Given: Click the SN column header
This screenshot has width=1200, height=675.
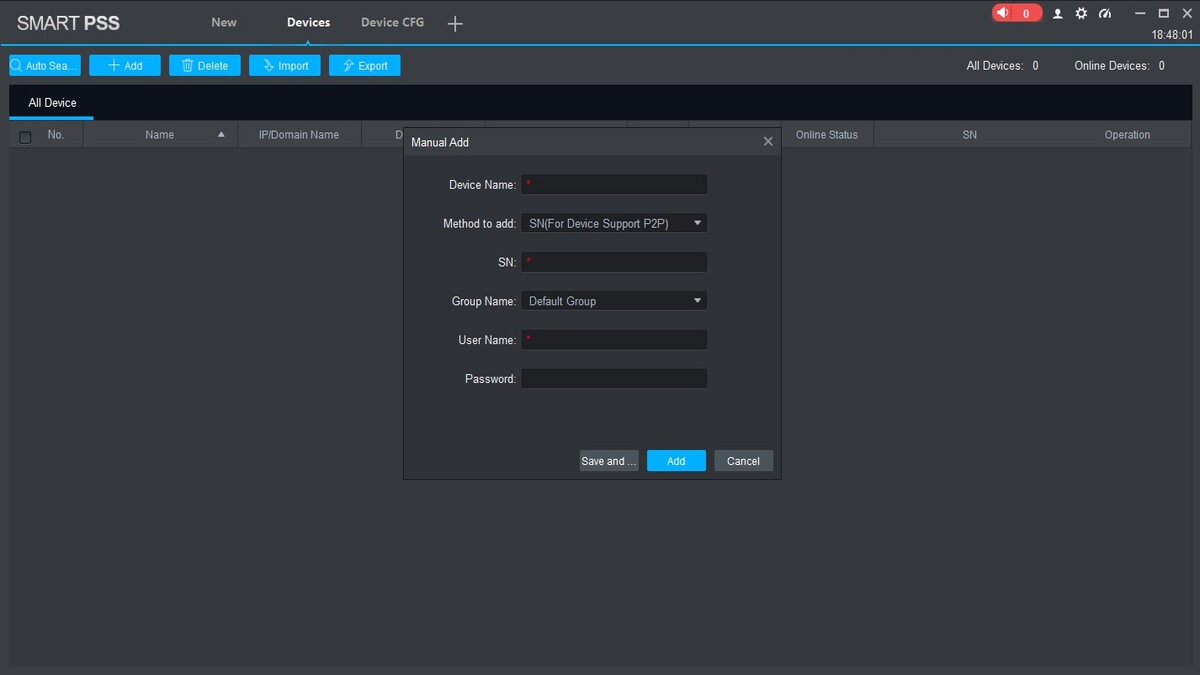Looking at the screenshot, I should click(969, 135).
